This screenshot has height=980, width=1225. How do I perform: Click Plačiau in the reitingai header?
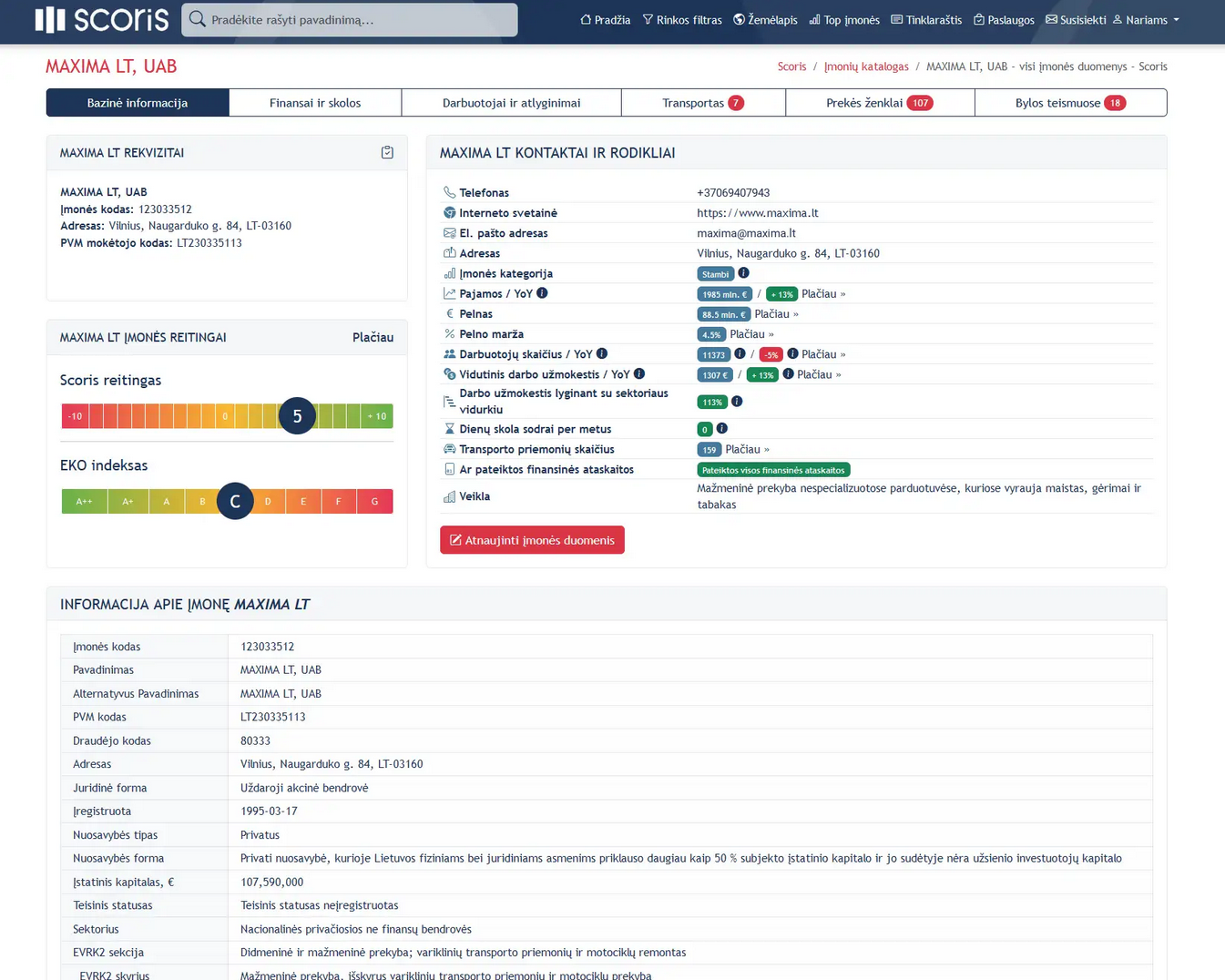pos(373,337)
